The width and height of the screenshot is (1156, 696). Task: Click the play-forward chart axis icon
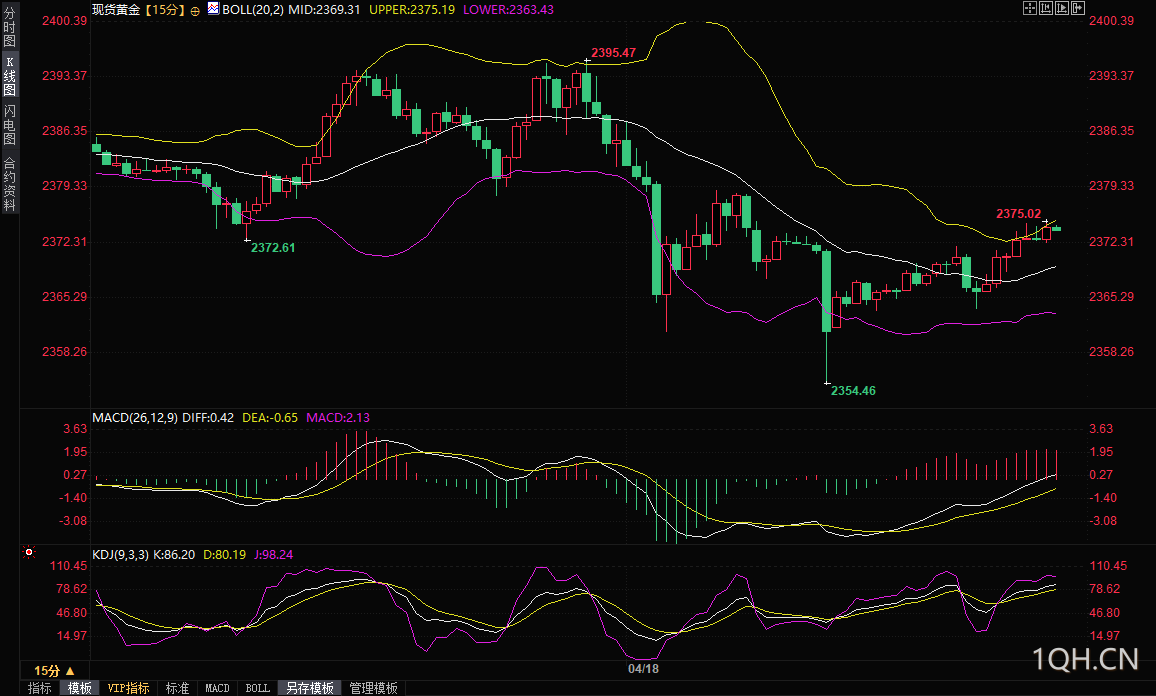tap(1062, 8)
